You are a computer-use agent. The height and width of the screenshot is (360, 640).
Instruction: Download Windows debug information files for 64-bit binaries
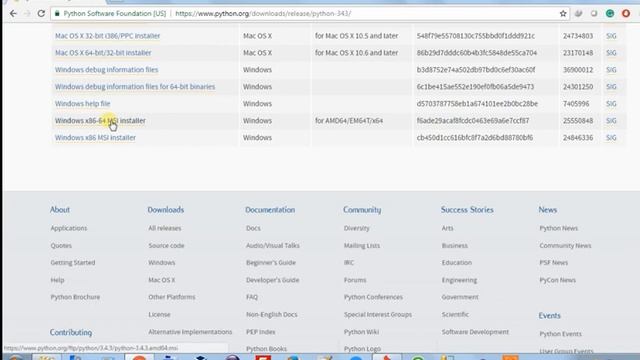(135, 87)
